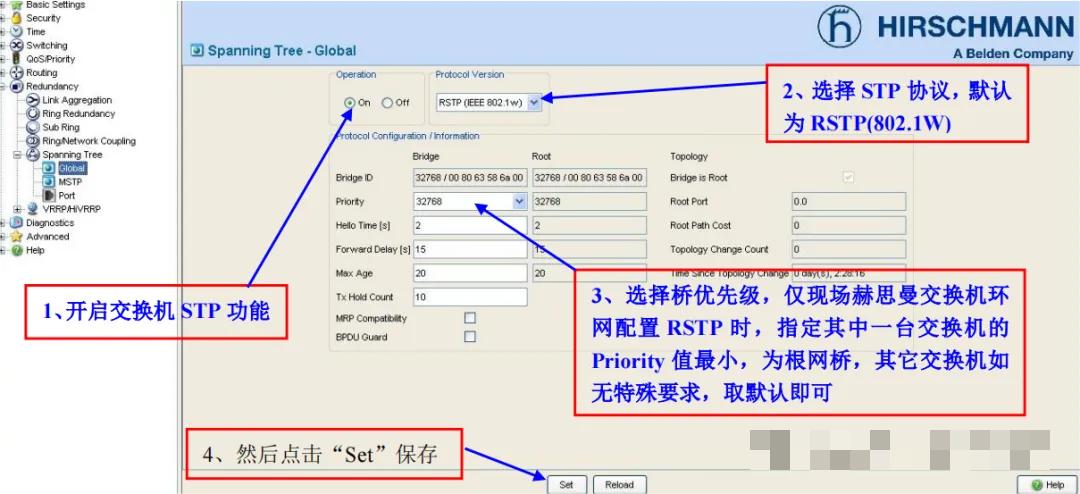Click the Tx Hold Count field
Viewport: 1080px width, 494px height.
pyautogui.click(x=470, y=297)
